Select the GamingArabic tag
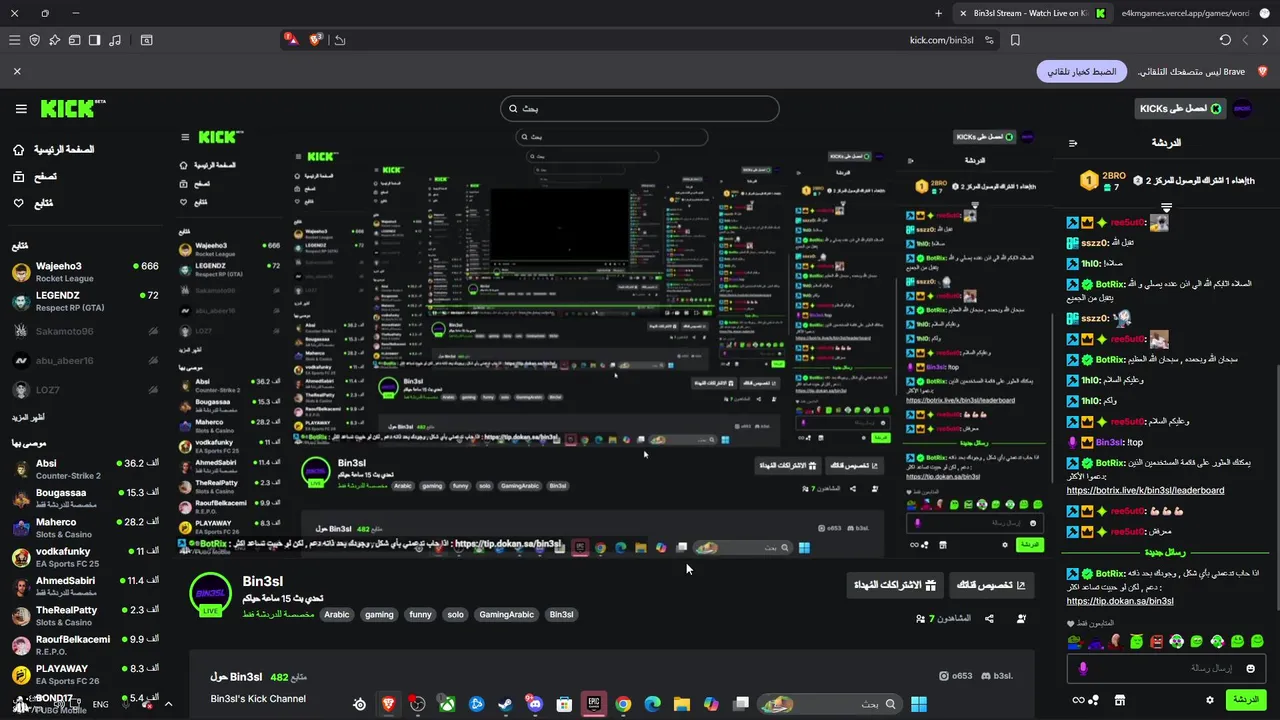The height and width of the screenshot is (720, 1280). (x=506, y=614)
